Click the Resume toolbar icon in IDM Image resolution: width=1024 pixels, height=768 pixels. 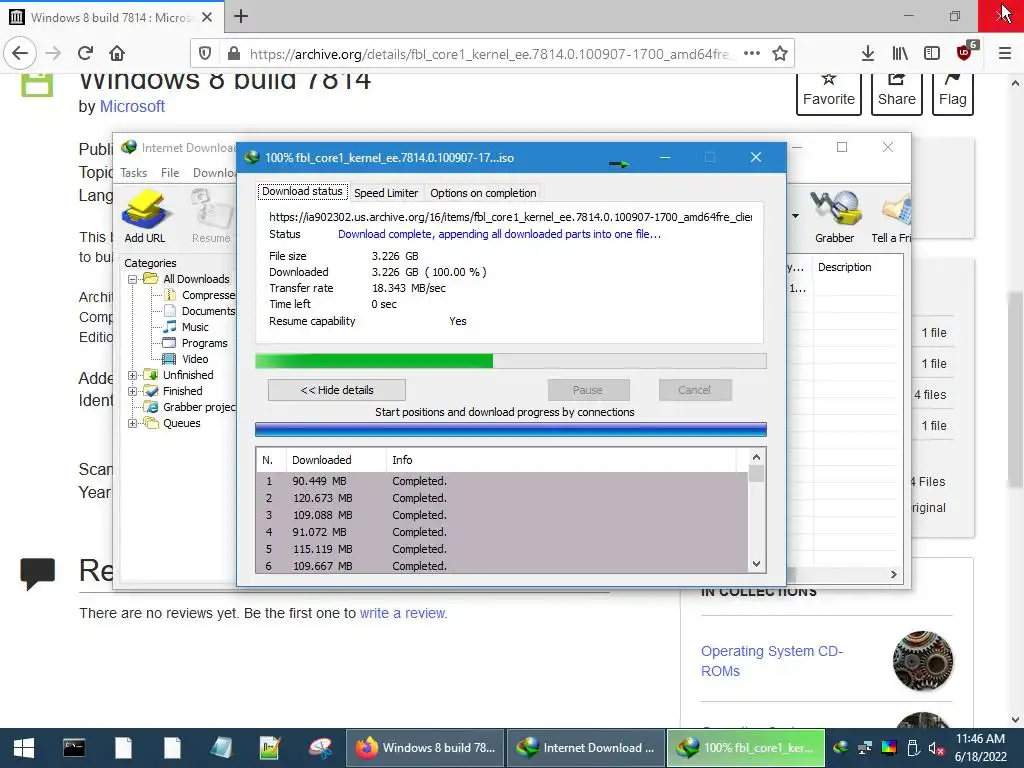[x=211, y=216]
